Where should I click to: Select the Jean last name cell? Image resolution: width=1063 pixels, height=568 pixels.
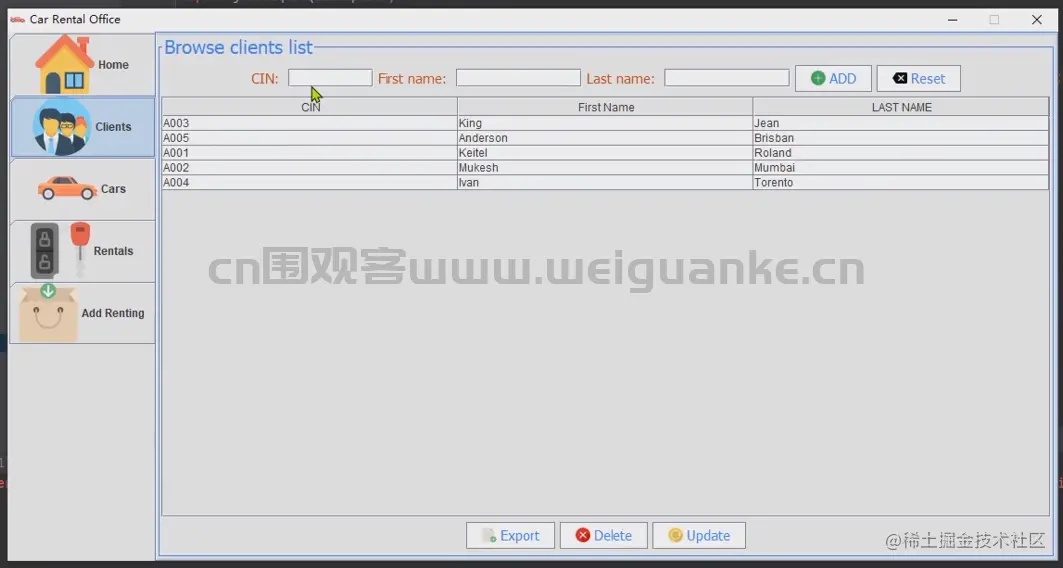point(901,123)
